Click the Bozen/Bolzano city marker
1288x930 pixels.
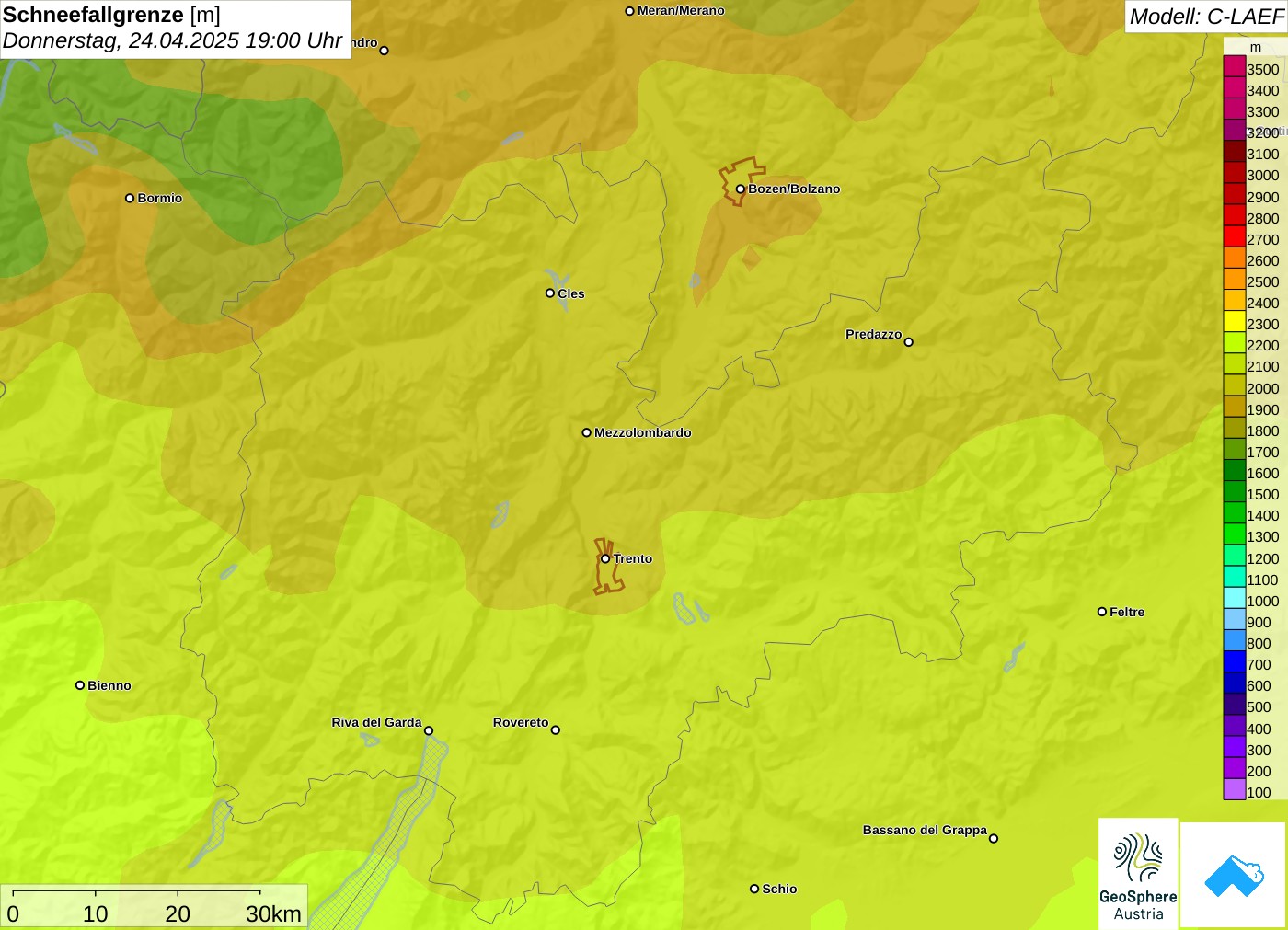point(741,189)
